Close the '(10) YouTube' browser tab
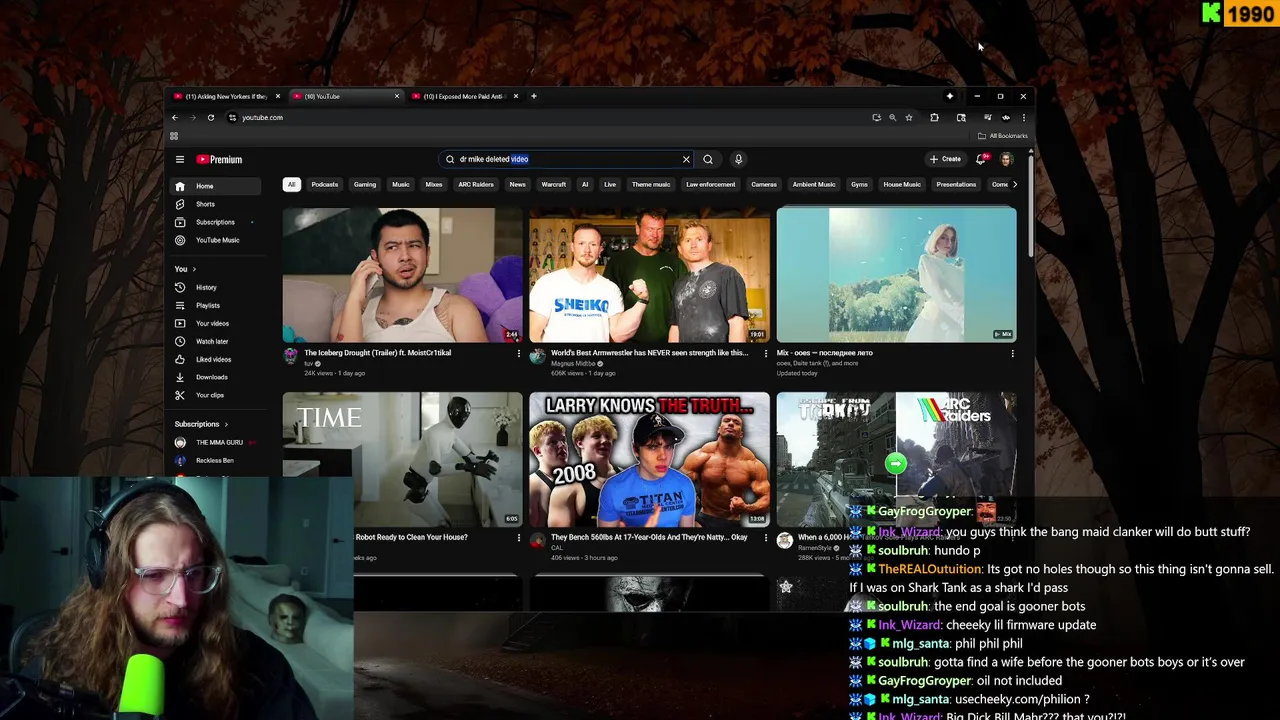Image resolution: width=1280 pixels, height=720 pixels. pos(397,96)
